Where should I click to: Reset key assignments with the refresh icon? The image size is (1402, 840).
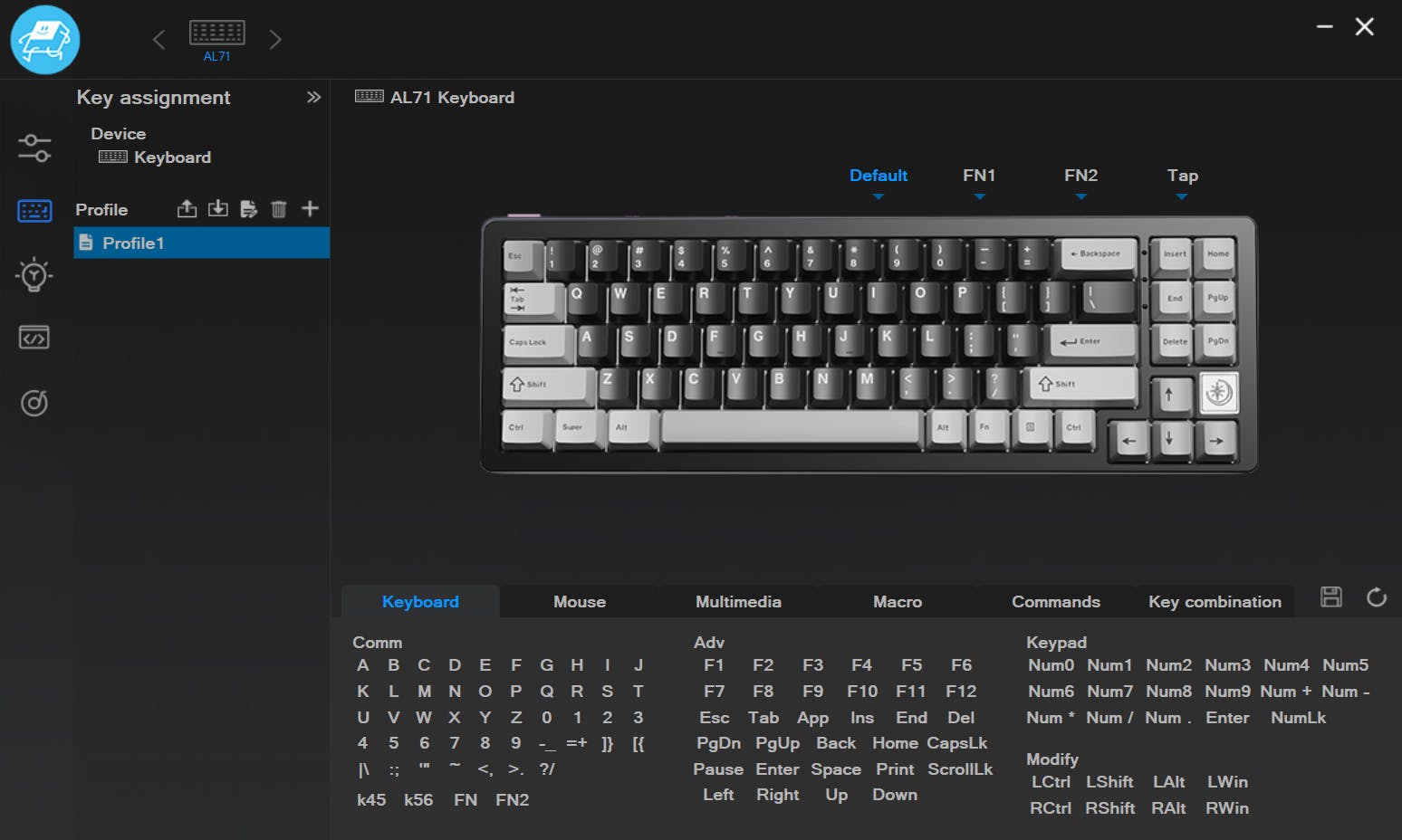(1376, 597)
